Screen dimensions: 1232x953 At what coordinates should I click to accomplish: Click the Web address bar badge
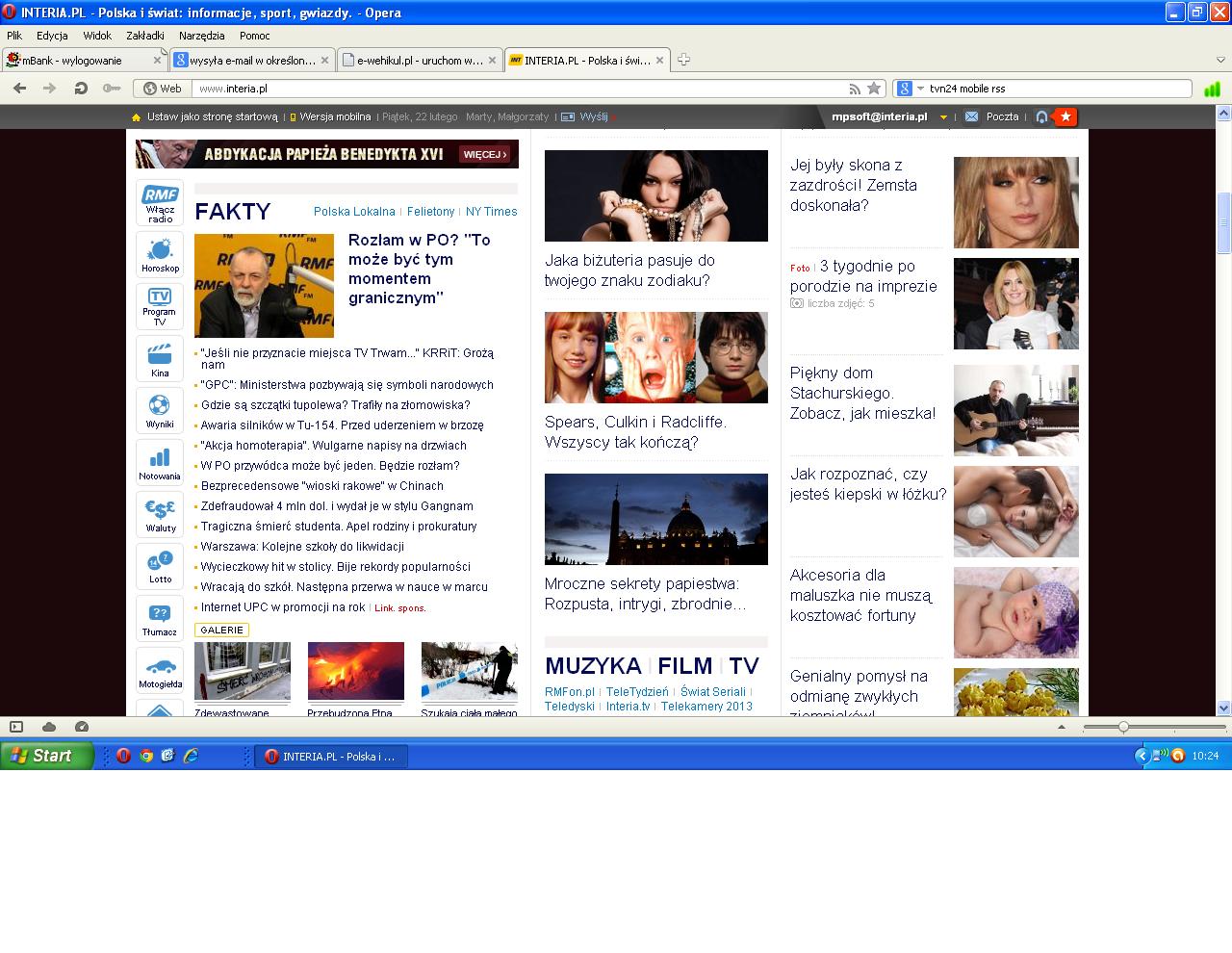click(163, 89)
